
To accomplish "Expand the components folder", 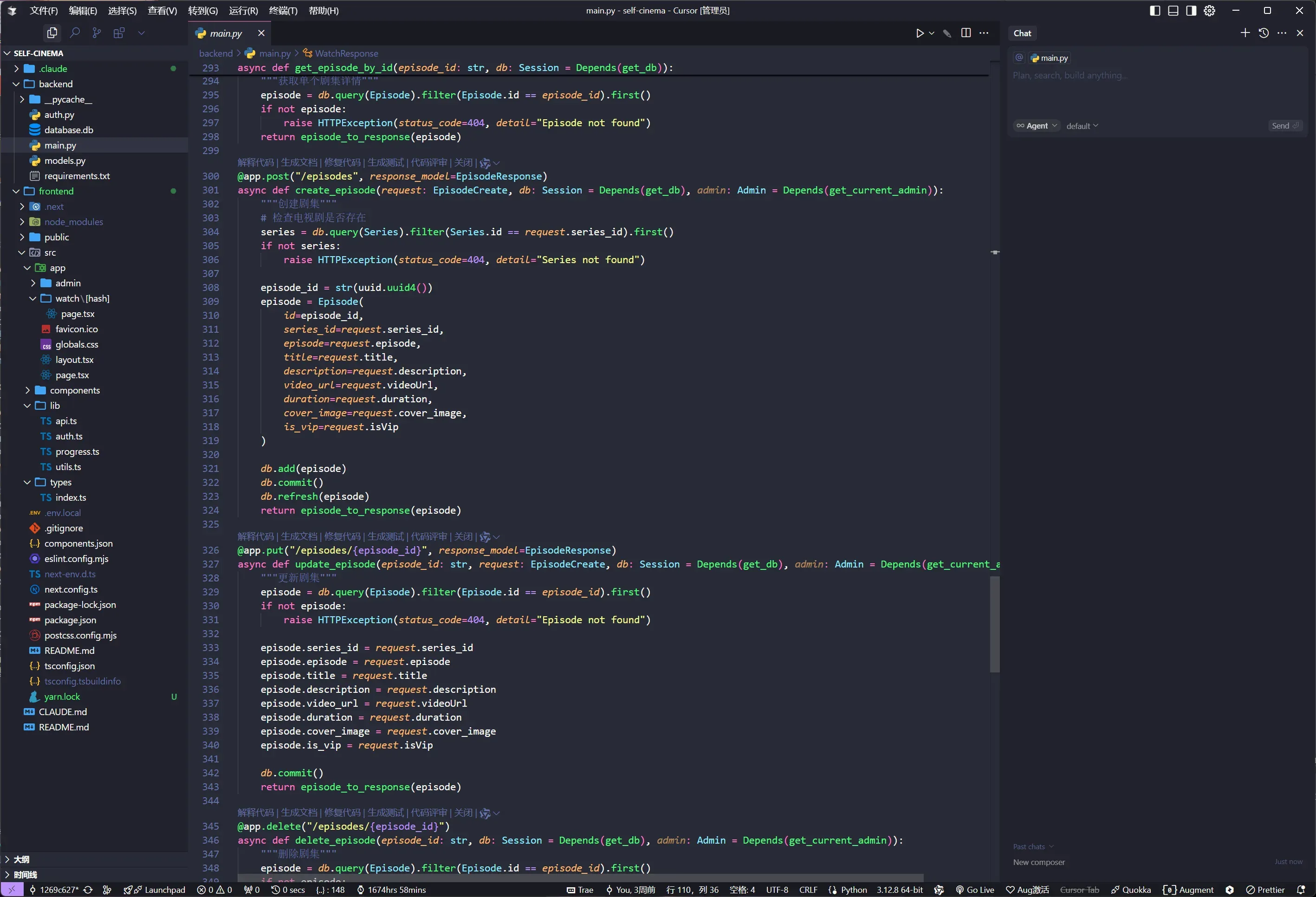I will tap(74, 390).
